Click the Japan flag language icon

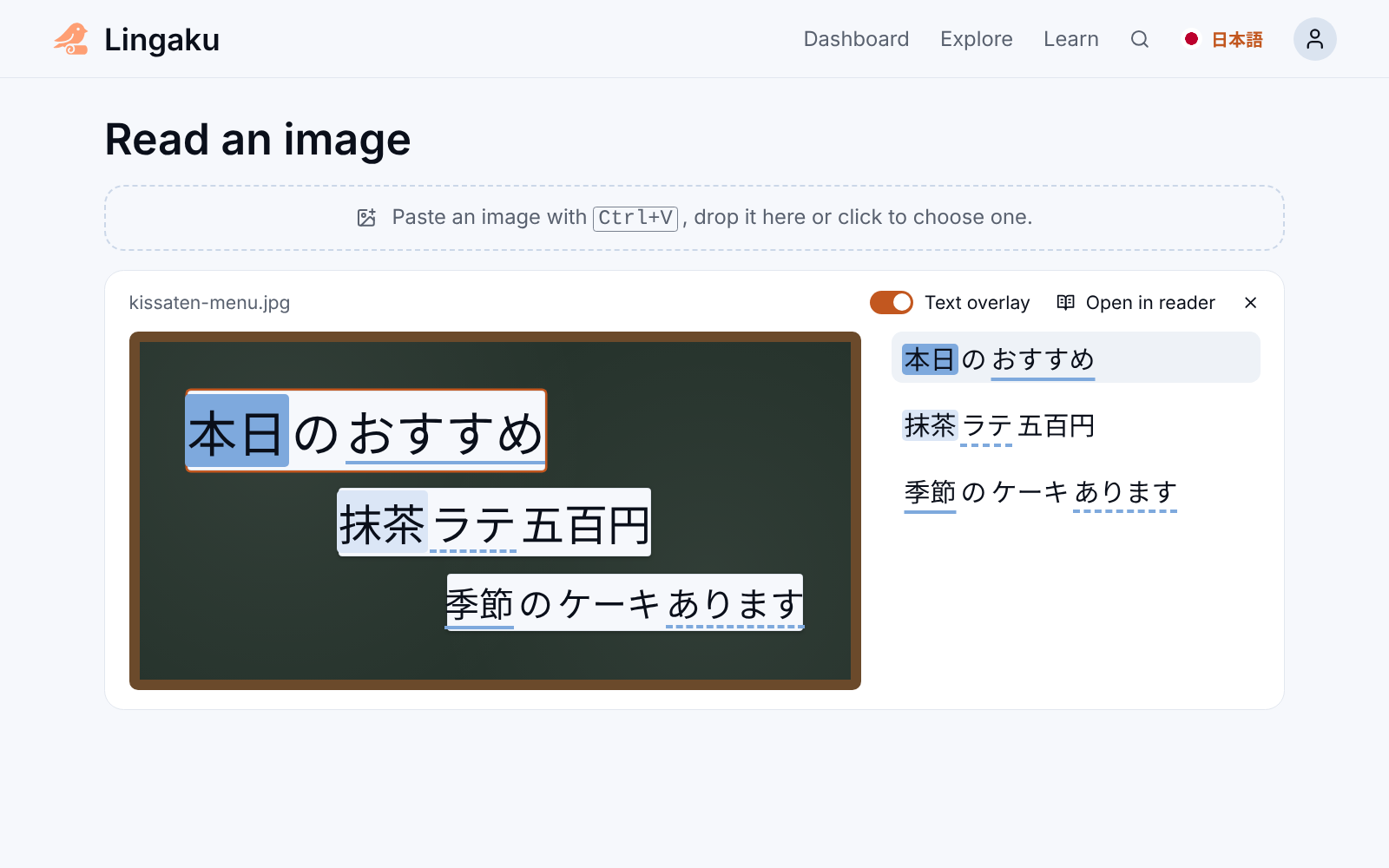tap(1192, 39)
